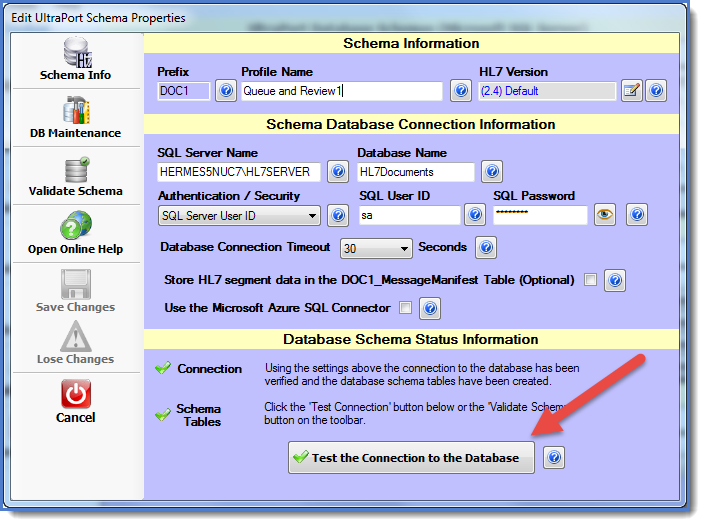
Task: Click the Database Schema Status Information header
Action: pos(411,339)
